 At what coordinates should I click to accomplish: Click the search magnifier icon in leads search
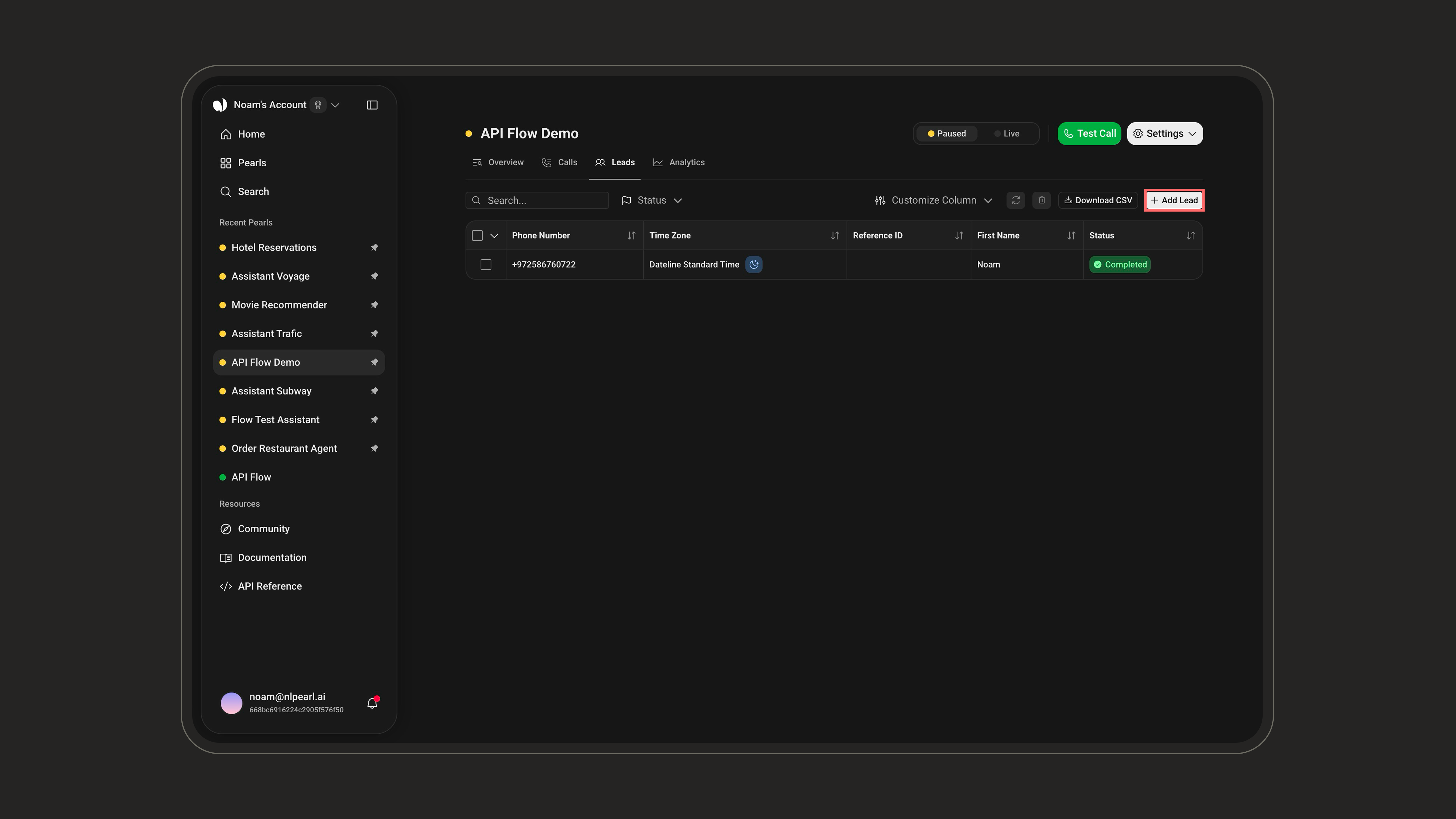[x=477, y=200]
